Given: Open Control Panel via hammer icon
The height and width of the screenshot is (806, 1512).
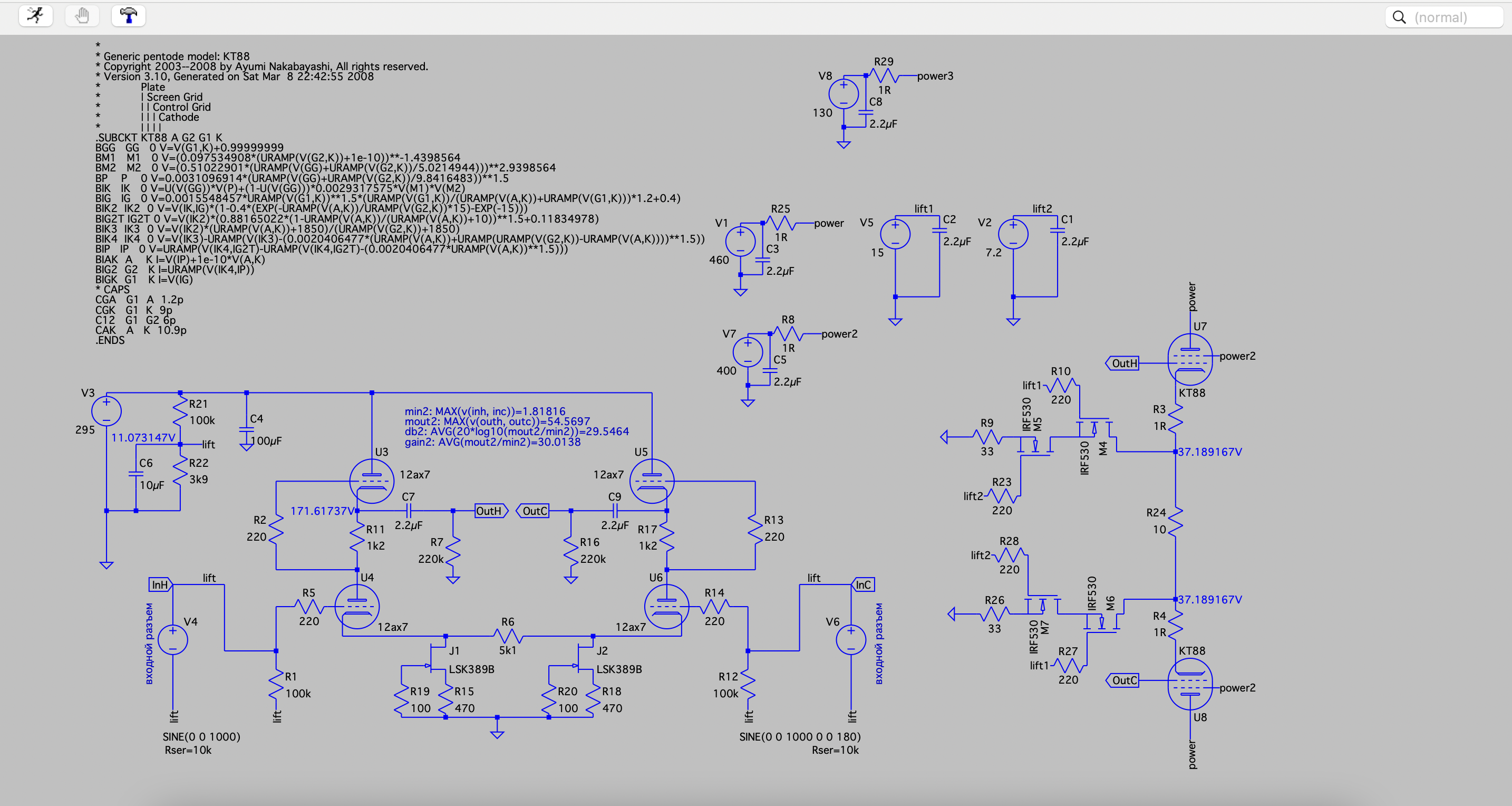Looking at the screenshot, I should [128, 15].
